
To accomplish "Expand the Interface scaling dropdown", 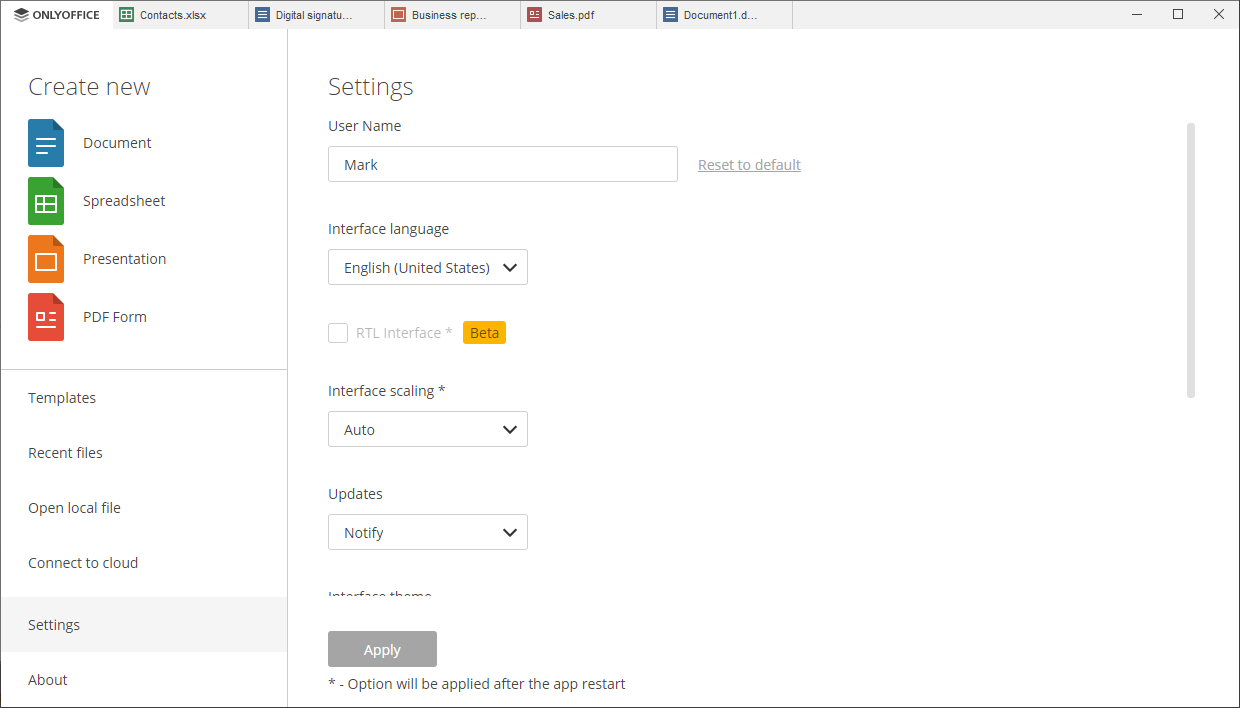I will (x=427, y=430).
